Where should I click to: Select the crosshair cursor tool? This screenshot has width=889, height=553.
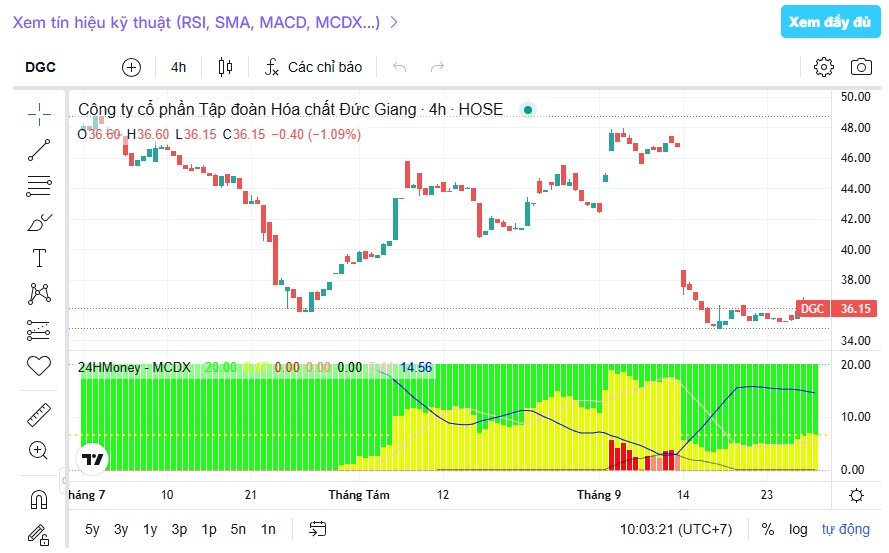pos(39,114)
